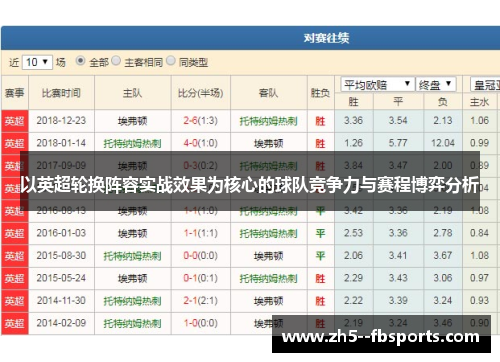Open home team 埃弗顿 in 2018-12-23 row
500x362 pixels.
coord(132,121)
